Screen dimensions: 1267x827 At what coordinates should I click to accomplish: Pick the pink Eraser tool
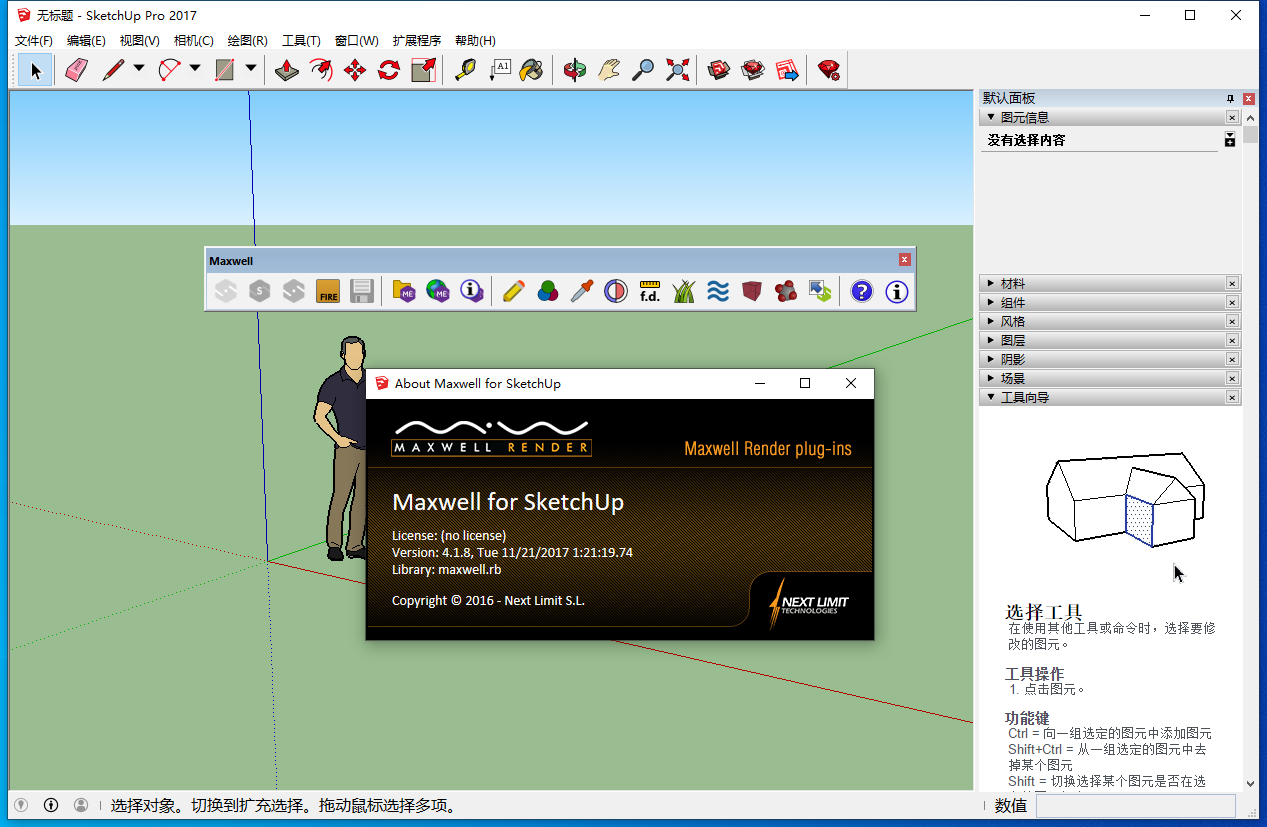coord(76,70)
